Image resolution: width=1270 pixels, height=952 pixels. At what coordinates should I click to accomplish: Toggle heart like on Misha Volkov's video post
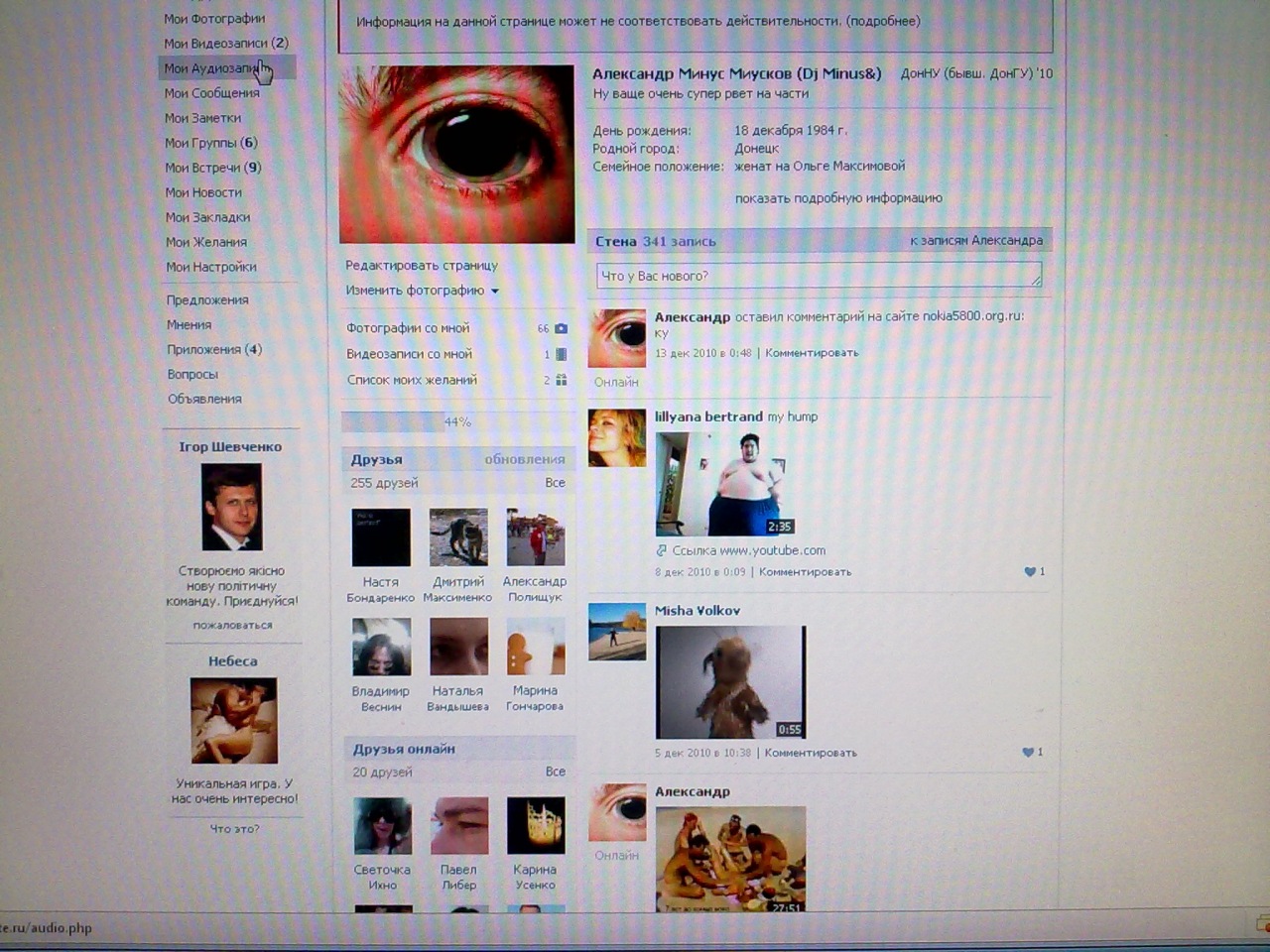(x=1028, y=752)
